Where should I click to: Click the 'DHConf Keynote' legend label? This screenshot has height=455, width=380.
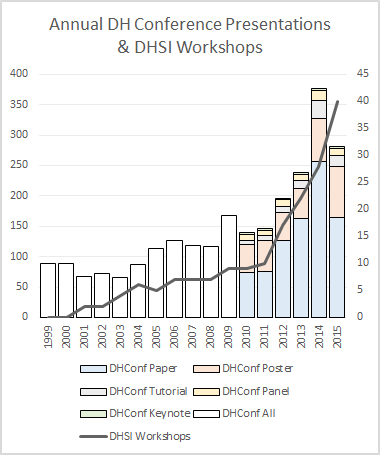pos(150,413)
